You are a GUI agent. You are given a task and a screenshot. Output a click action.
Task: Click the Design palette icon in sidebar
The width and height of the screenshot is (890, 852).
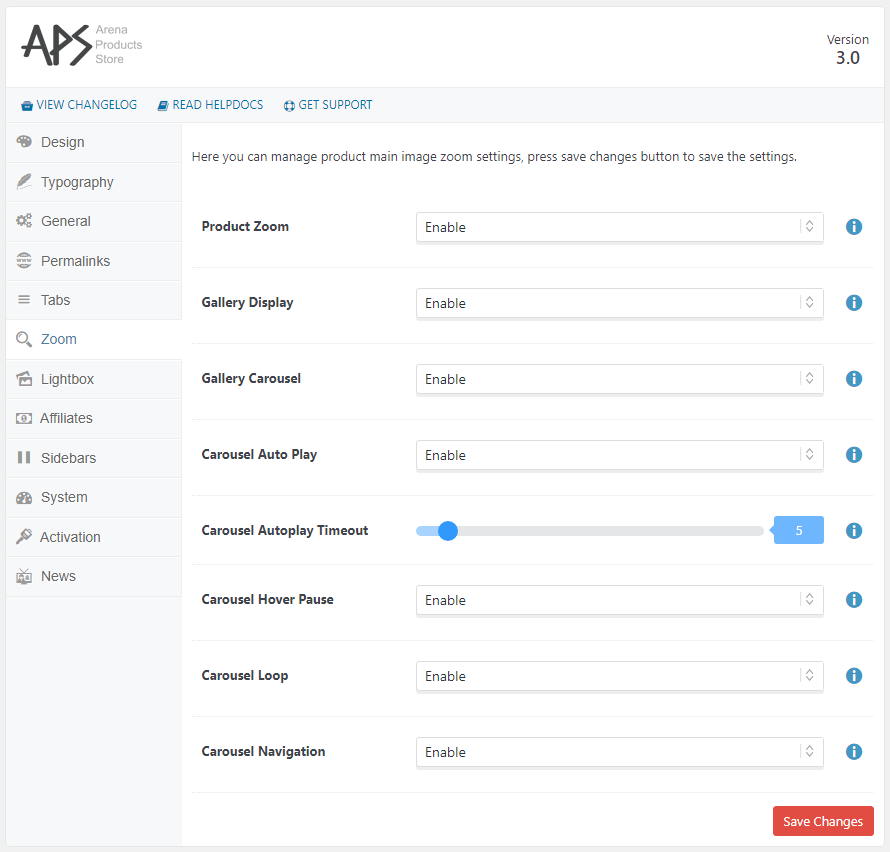point(24,141)
